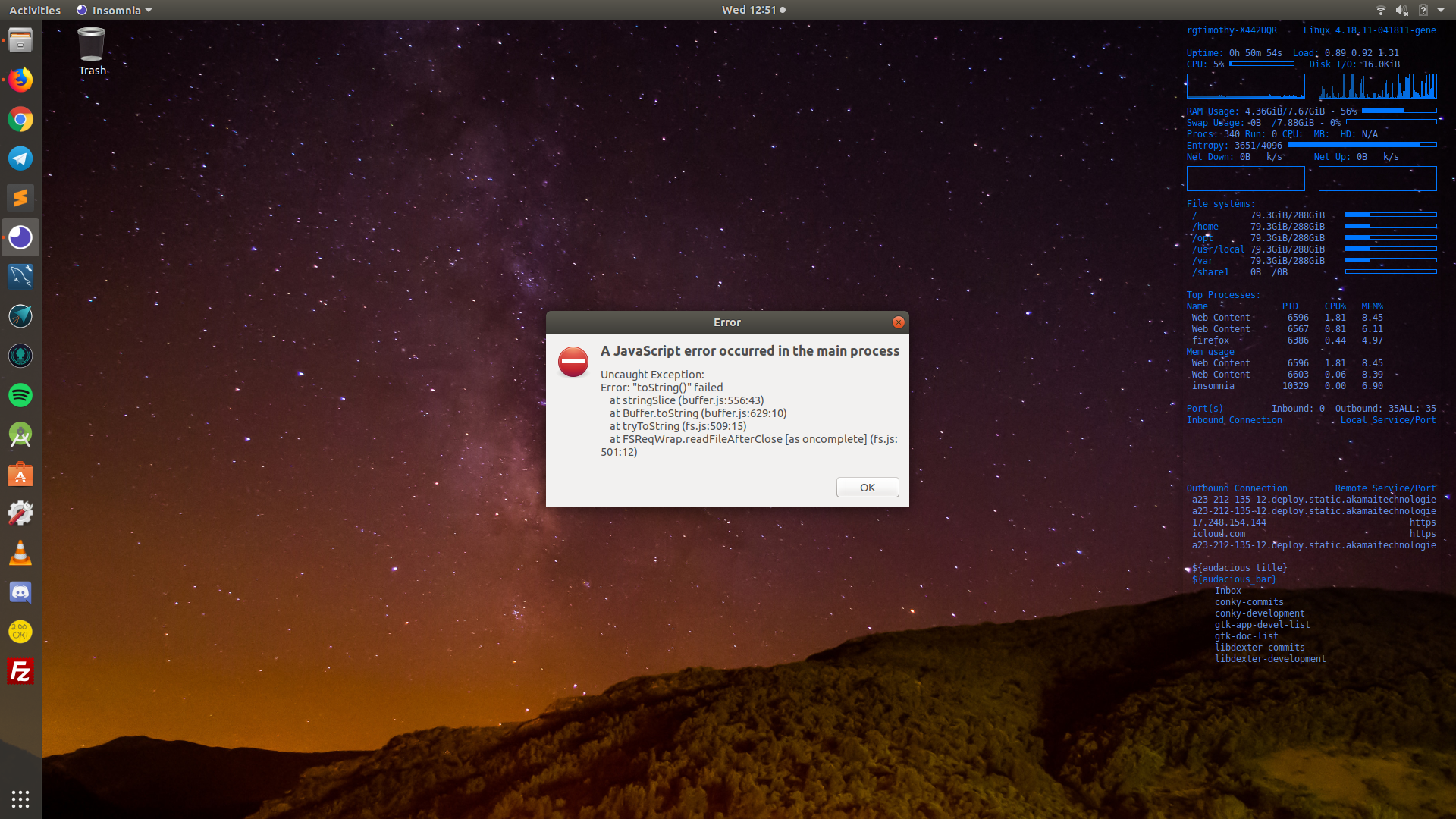Click the red stop error icon
The height and width of the screenshot is (819, 1456).
click(573, 361)
